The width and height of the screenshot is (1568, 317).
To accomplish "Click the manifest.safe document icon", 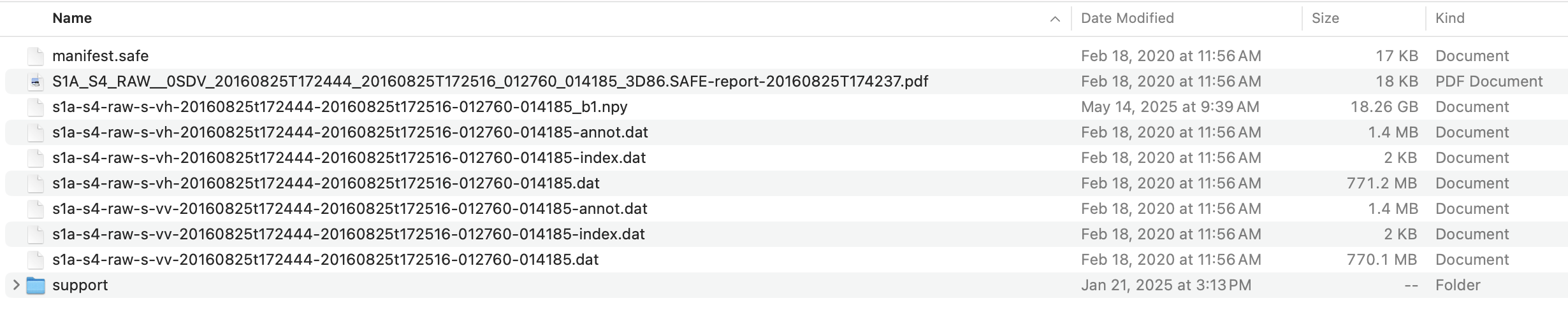I will pos(36,56).
